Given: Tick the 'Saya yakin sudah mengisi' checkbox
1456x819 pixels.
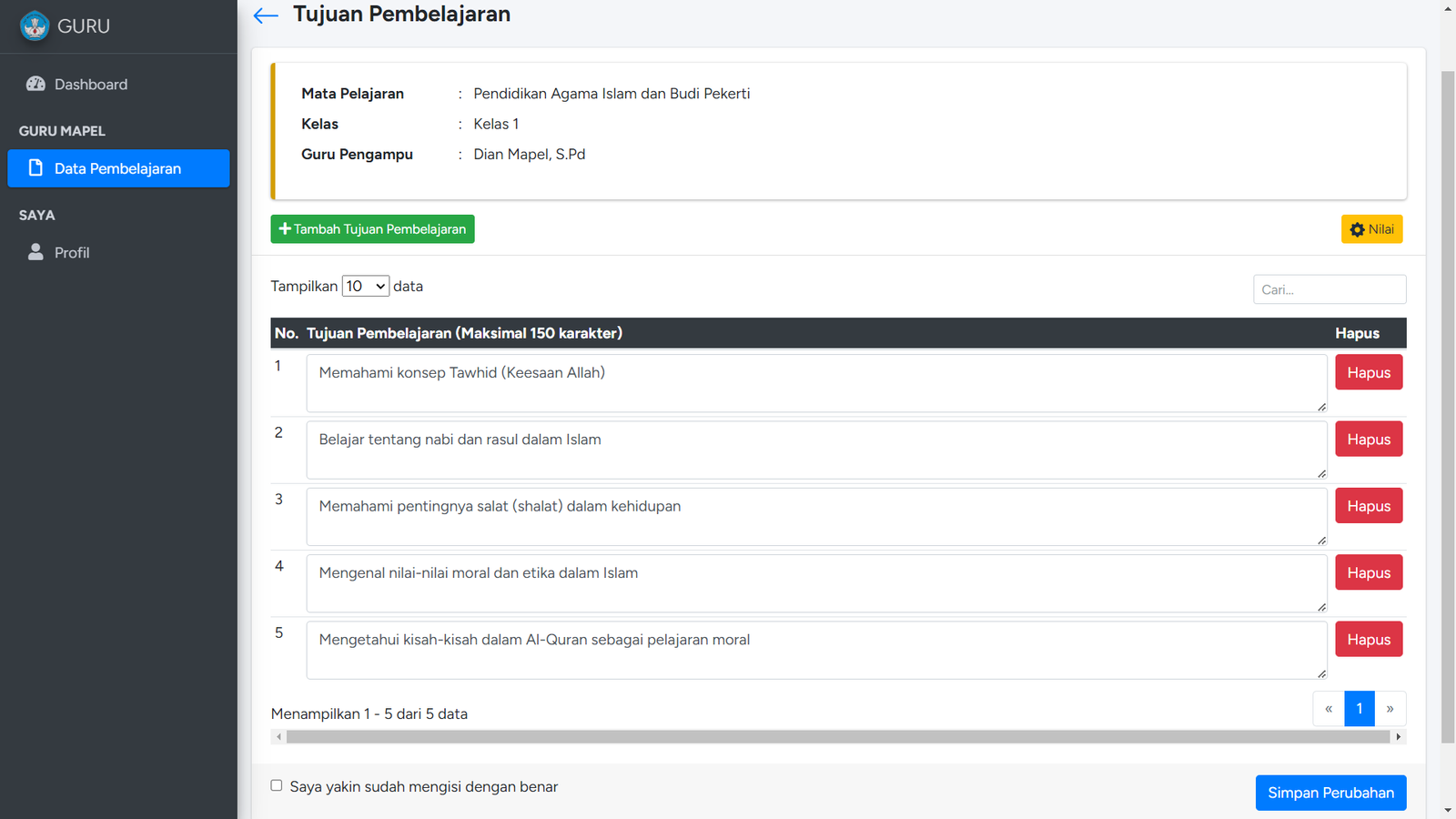Looking at the screenshot, I should point(277,785).
